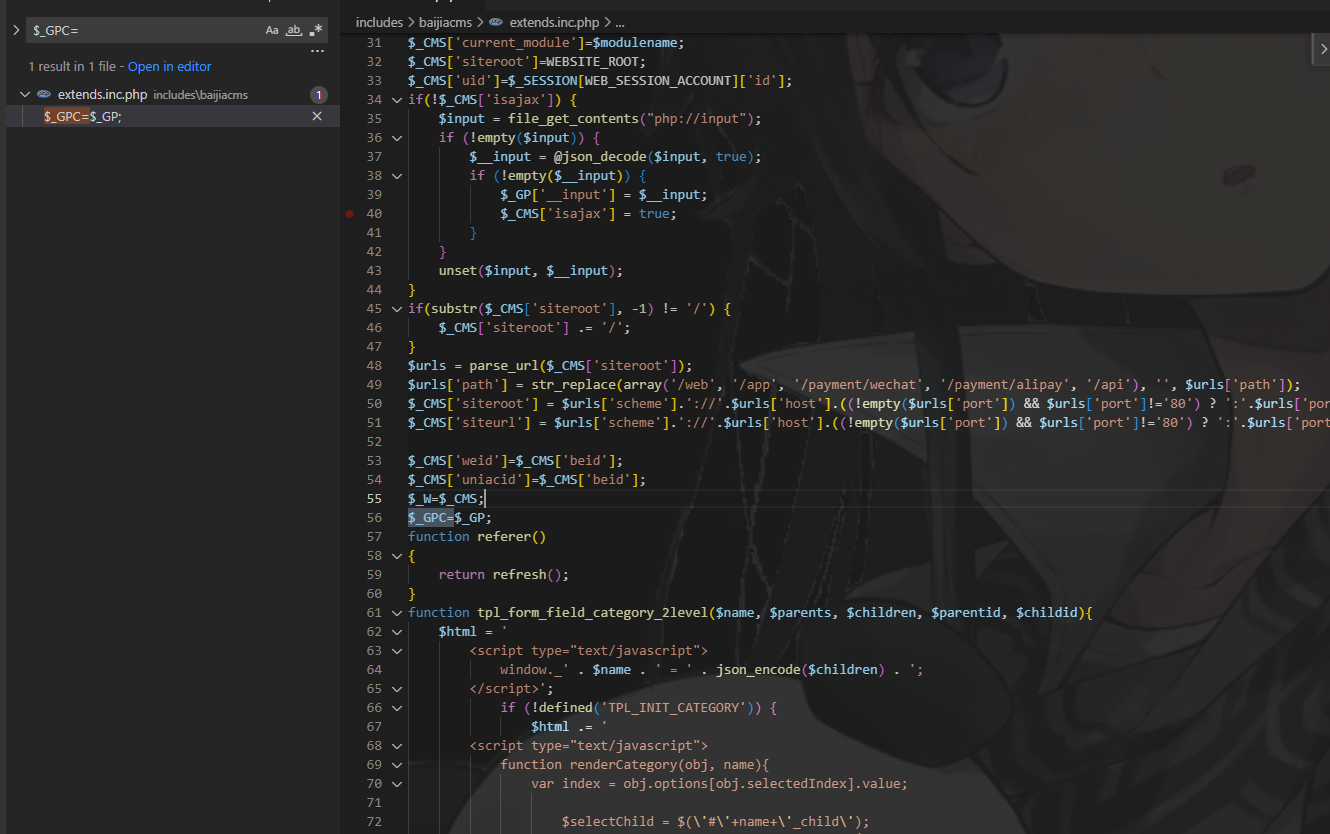Viewport: 1330px width, 834px height.
Task: Select the $_GPC=$_GP; search result row
Action: coord(173,117)
